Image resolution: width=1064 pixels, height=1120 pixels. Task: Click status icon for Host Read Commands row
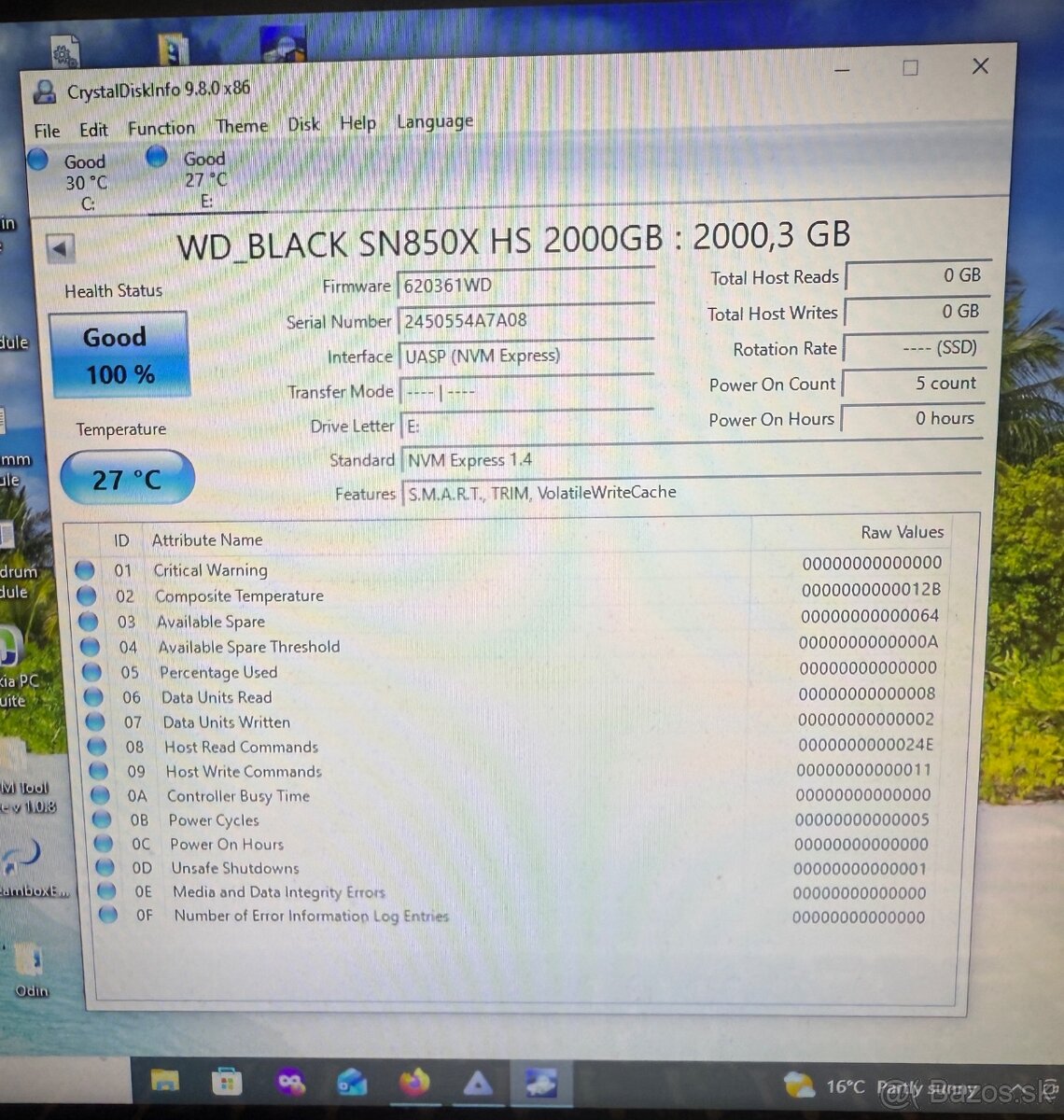pos(97,747)
